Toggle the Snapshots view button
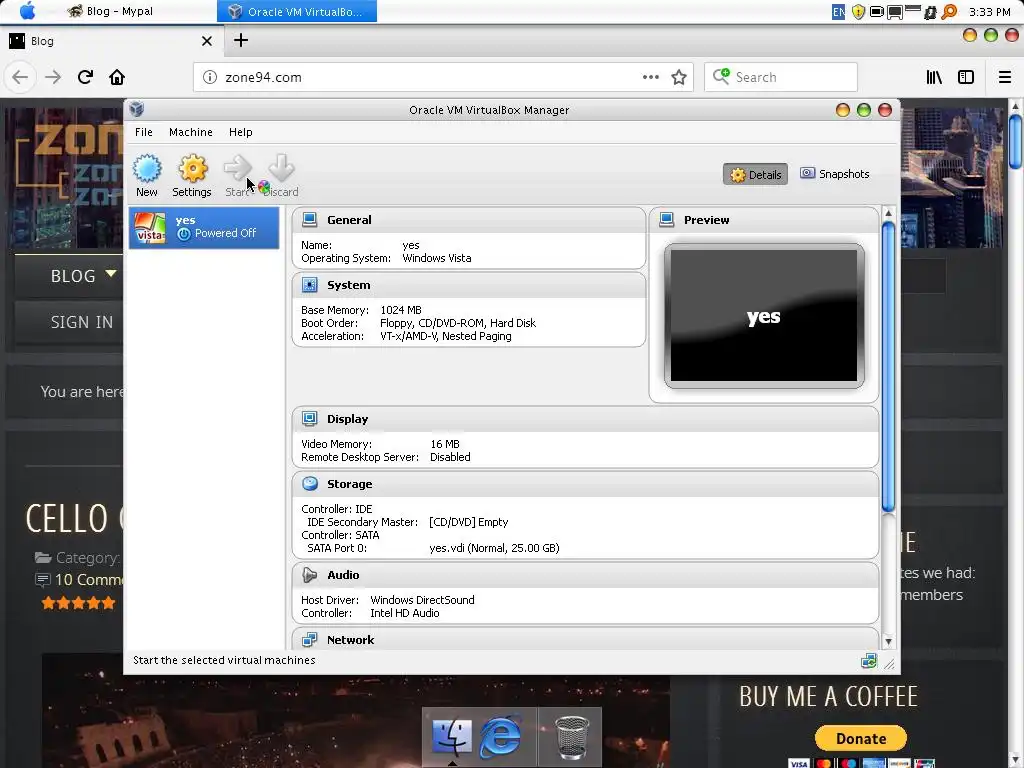The width and height of the screenshot is (1024, 768). point(835,174)
